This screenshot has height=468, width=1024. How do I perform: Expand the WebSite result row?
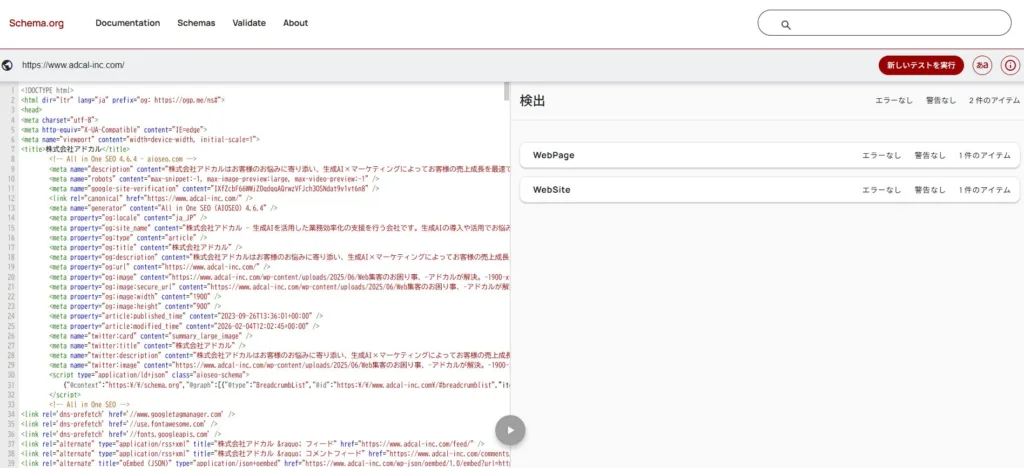point(769,190)
